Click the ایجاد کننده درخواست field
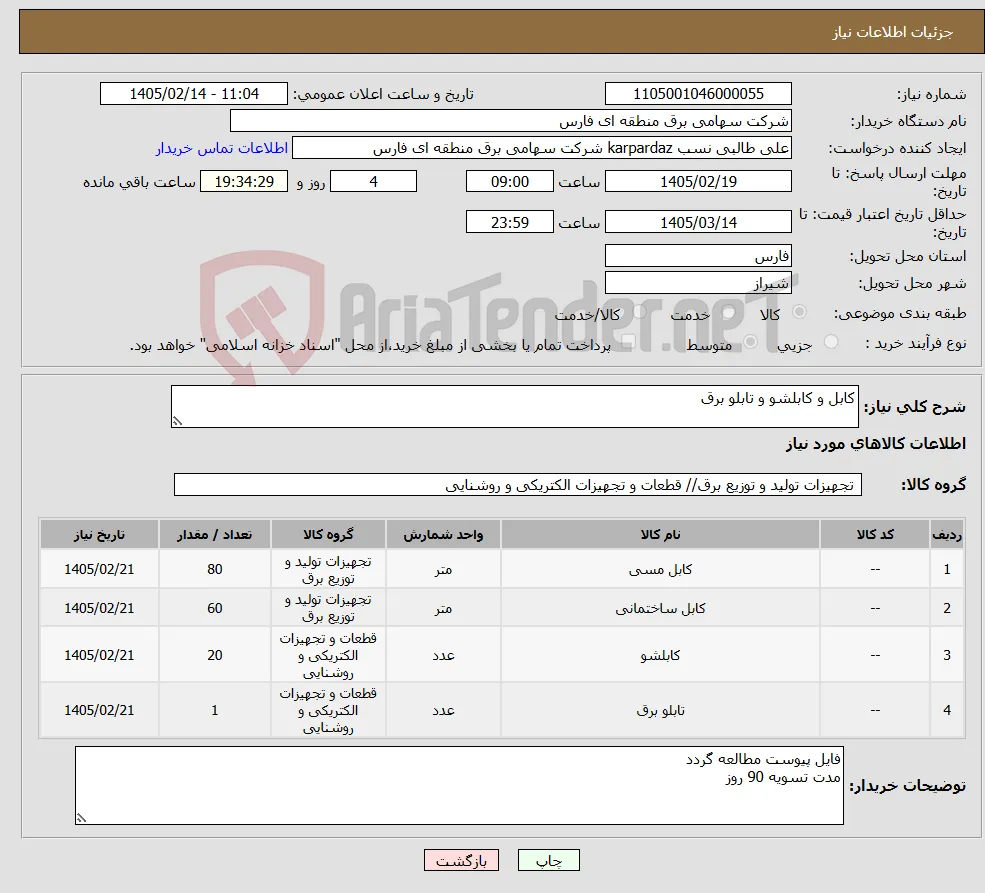The image size is (985, 893). click(x=541, y=148)
